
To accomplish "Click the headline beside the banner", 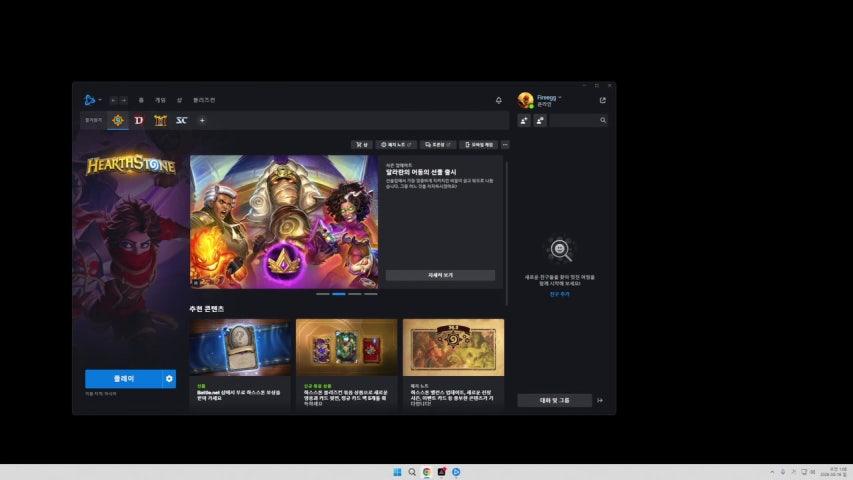I will pyautogui.click(x=421, y=172).
